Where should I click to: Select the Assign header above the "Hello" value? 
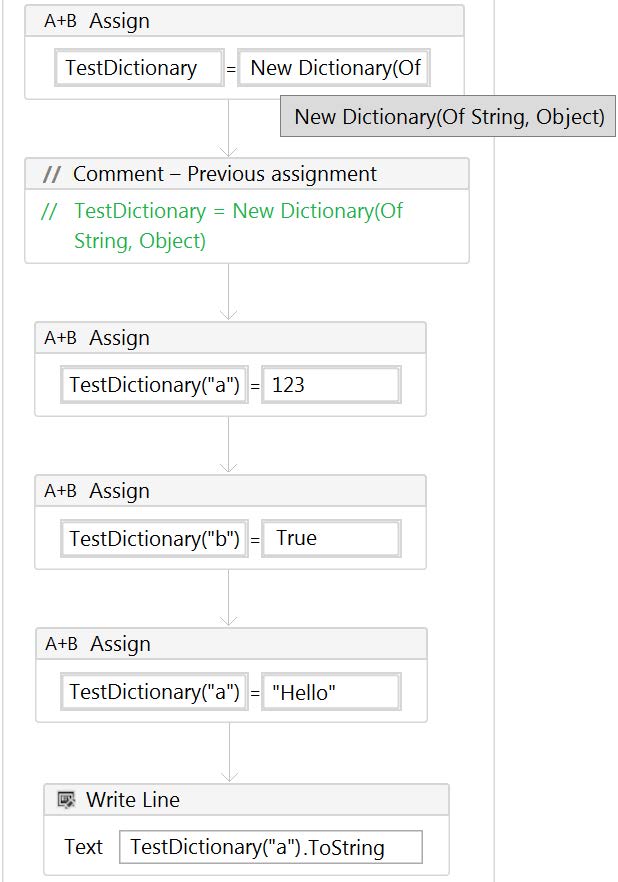[231, 644]
